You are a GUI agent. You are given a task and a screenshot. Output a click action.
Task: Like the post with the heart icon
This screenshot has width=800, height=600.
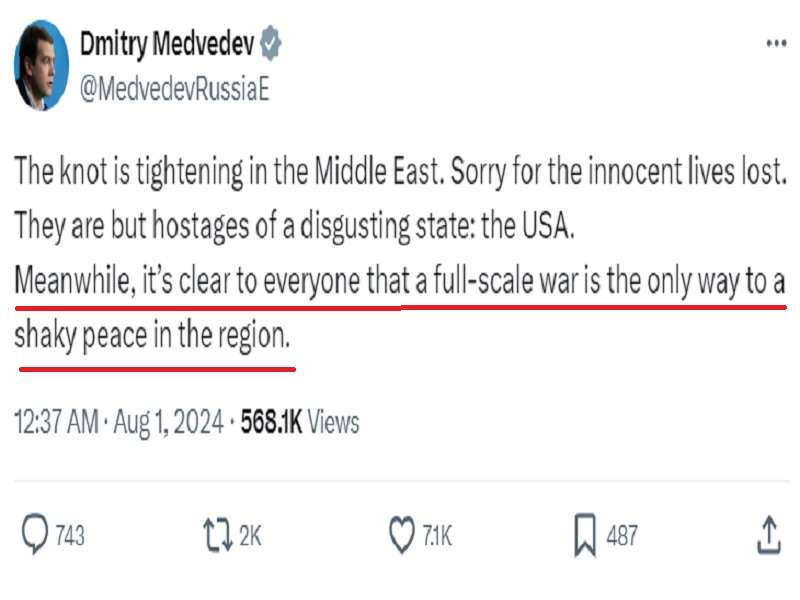(x=401, y=534)
